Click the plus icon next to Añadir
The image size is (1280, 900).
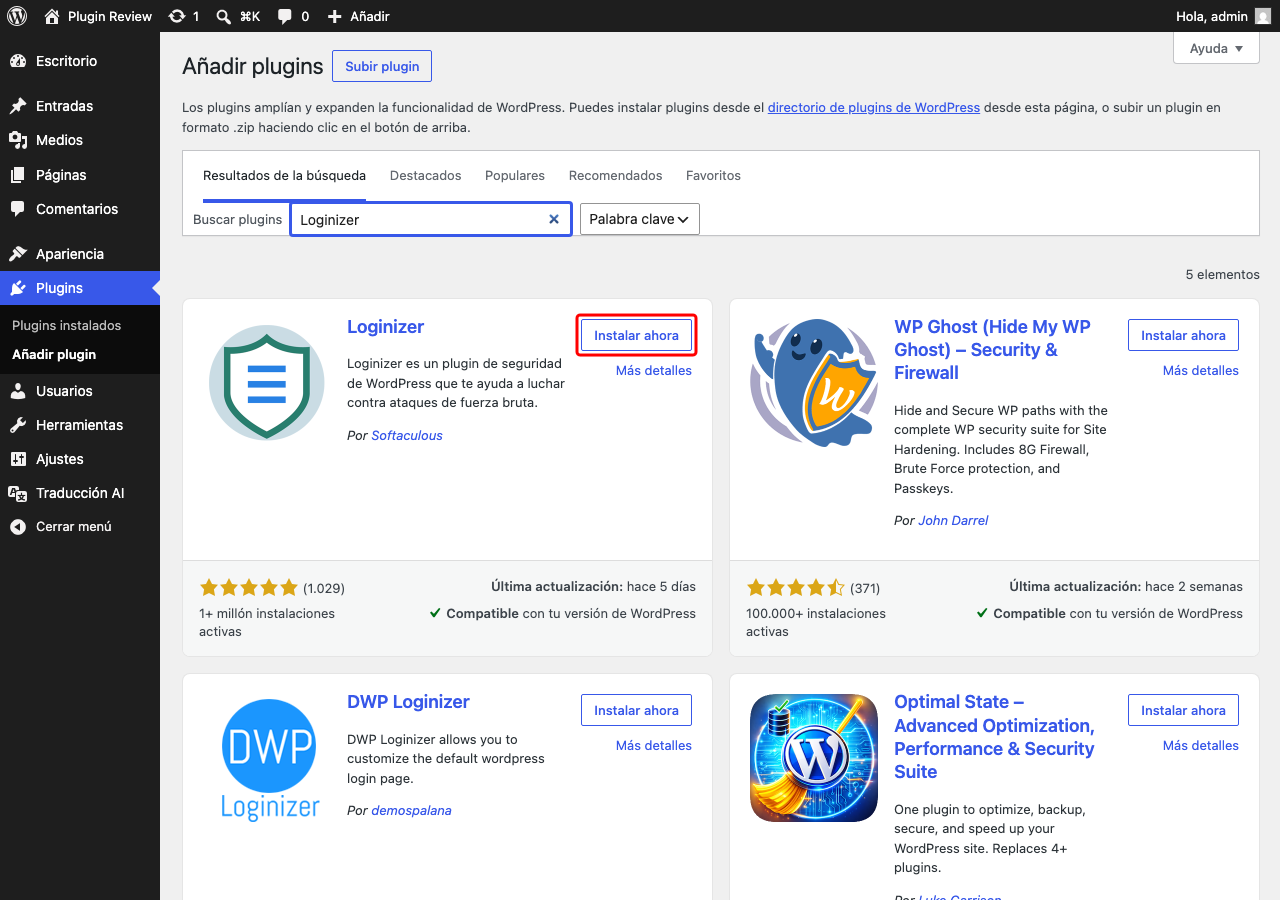tap(335, 16)
